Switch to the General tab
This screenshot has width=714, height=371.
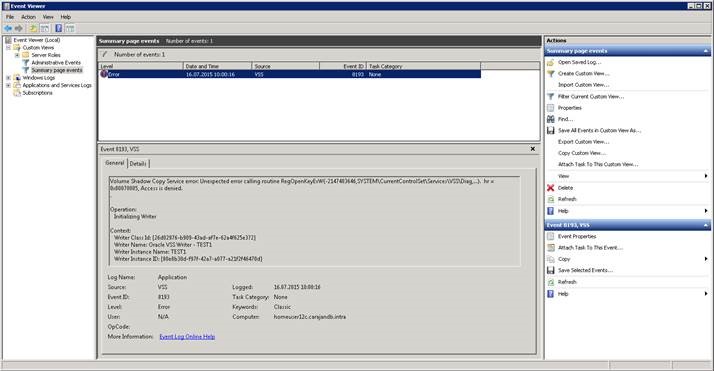pos(115,163)
